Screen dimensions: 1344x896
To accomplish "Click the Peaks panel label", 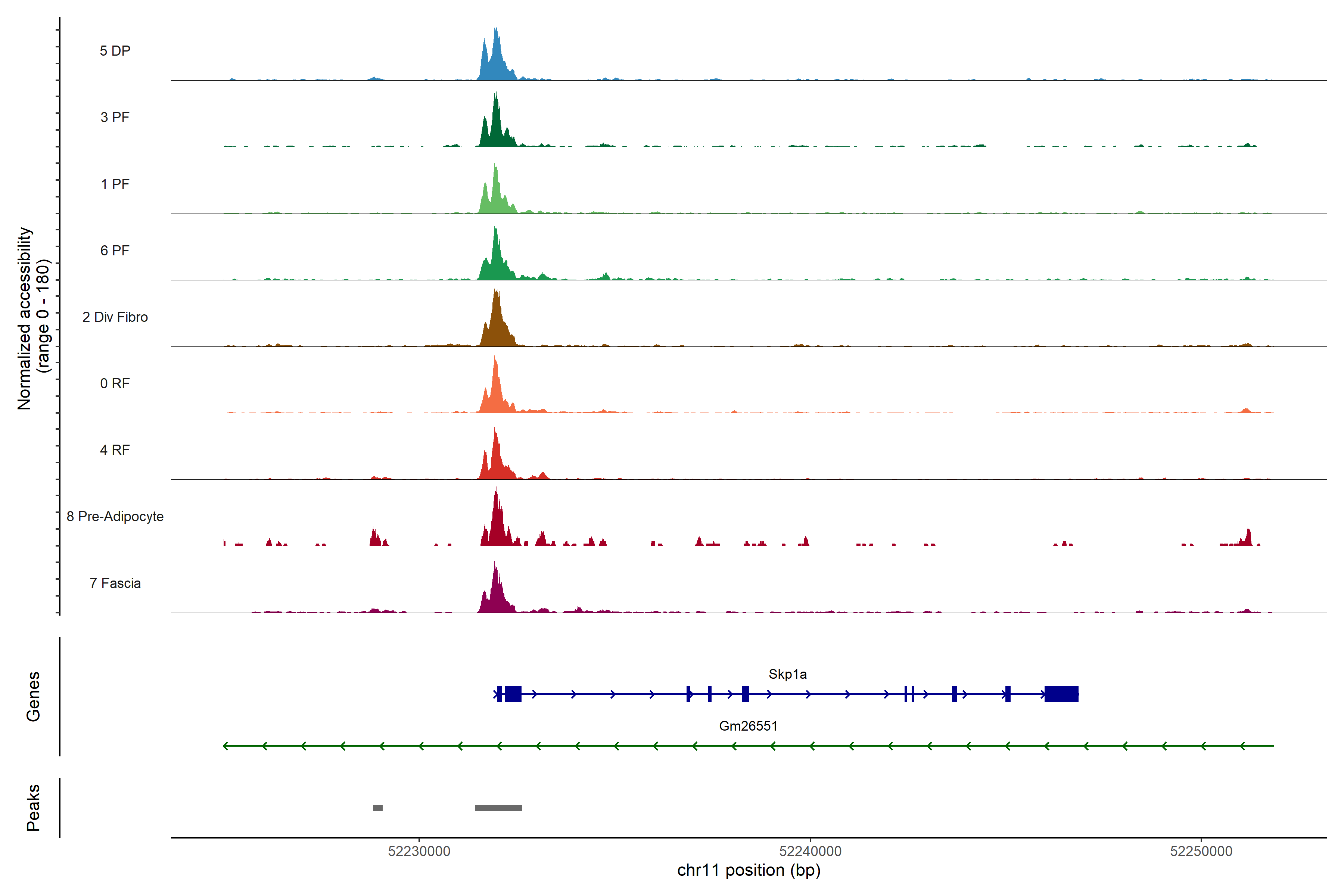I will tap(33, 808).
